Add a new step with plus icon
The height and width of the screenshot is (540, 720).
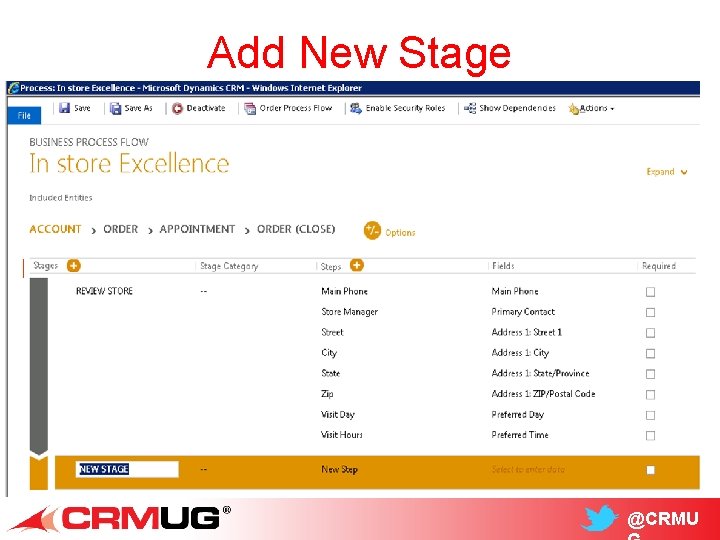(357, 265)
